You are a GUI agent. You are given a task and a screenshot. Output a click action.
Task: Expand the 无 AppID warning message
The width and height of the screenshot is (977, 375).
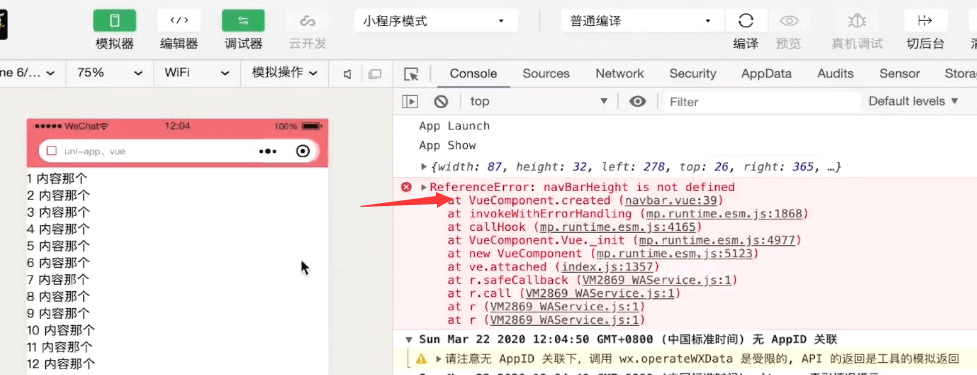click(x=438, y=359)
